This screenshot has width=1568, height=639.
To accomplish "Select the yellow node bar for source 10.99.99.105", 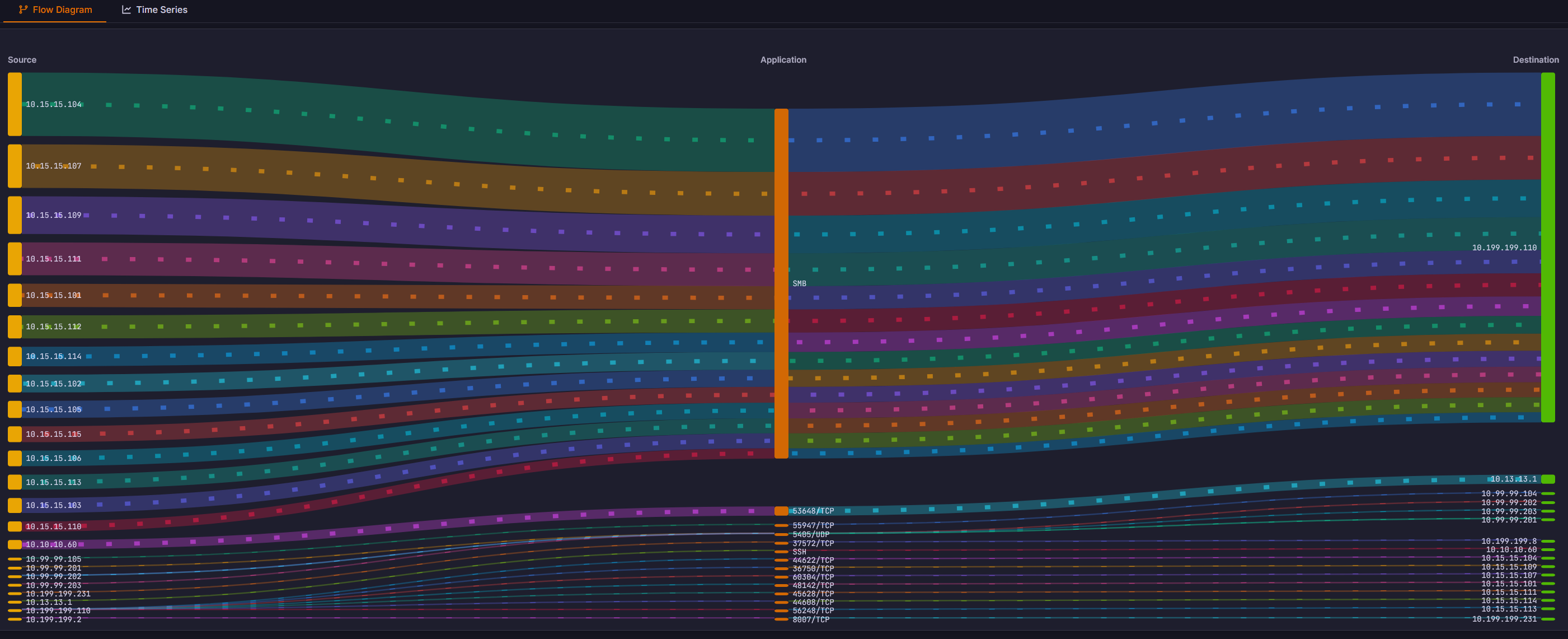I will (13, 558).
